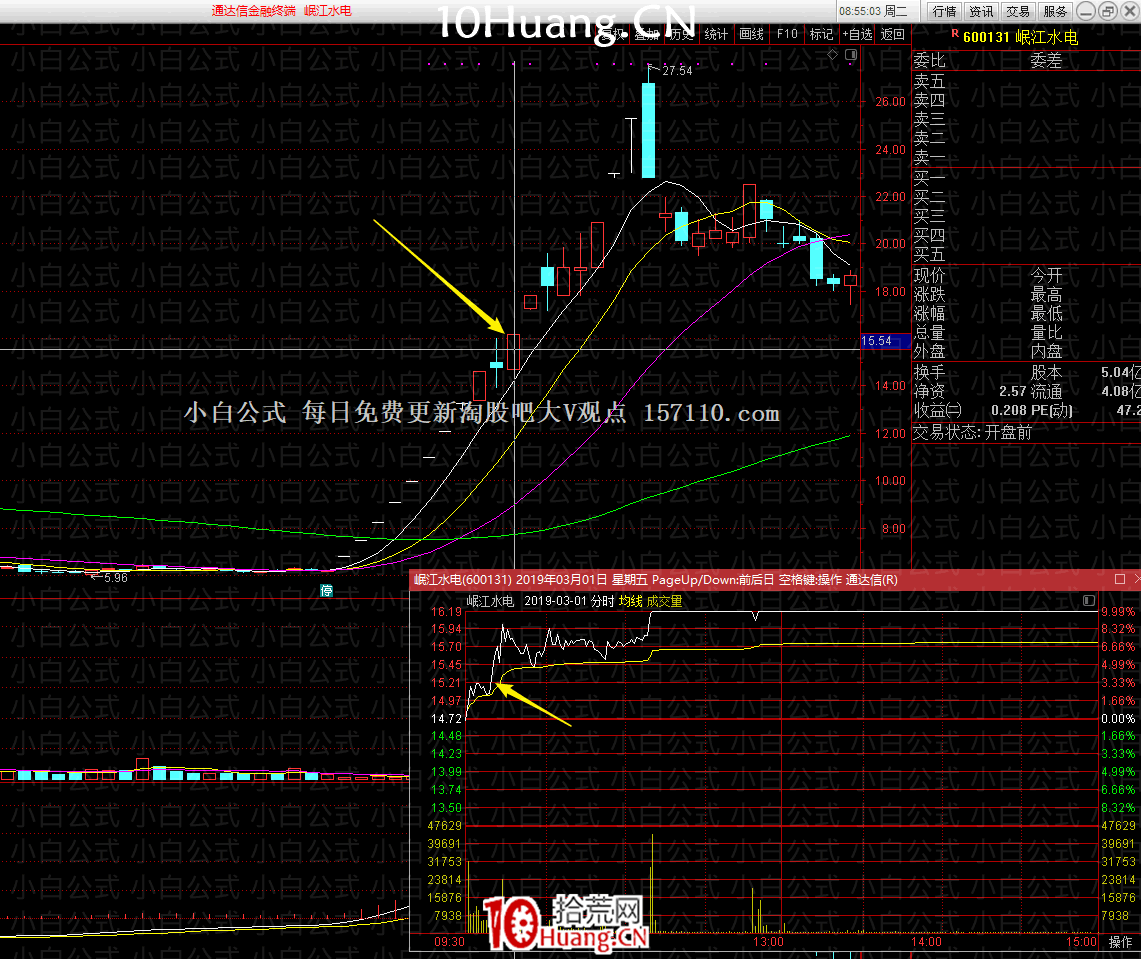Screen dimensions: 1141x959
Task: Click the 14:00 time axis label
Action: (926, 942)
